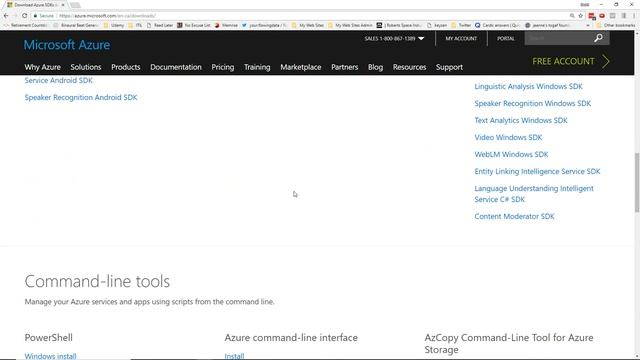Open the My Web Sites Admin bookmark folder
The width and height of the screenshot is (640, 360).
point(350,25)
